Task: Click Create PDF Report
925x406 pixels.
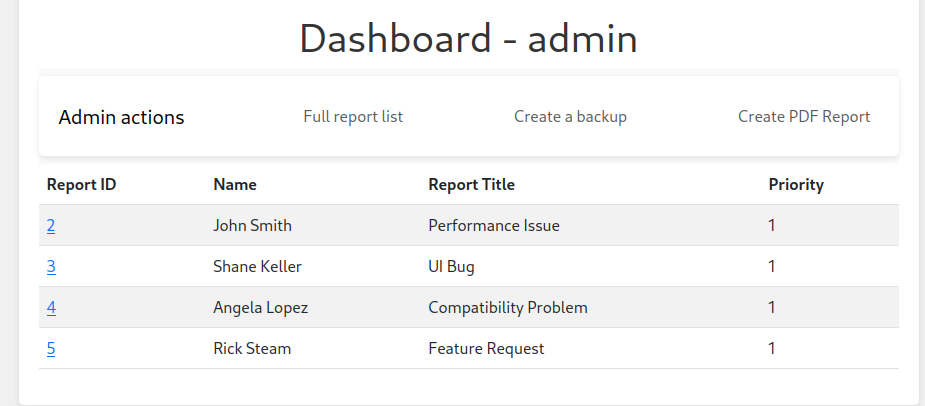Action: (x=804, y=117)
